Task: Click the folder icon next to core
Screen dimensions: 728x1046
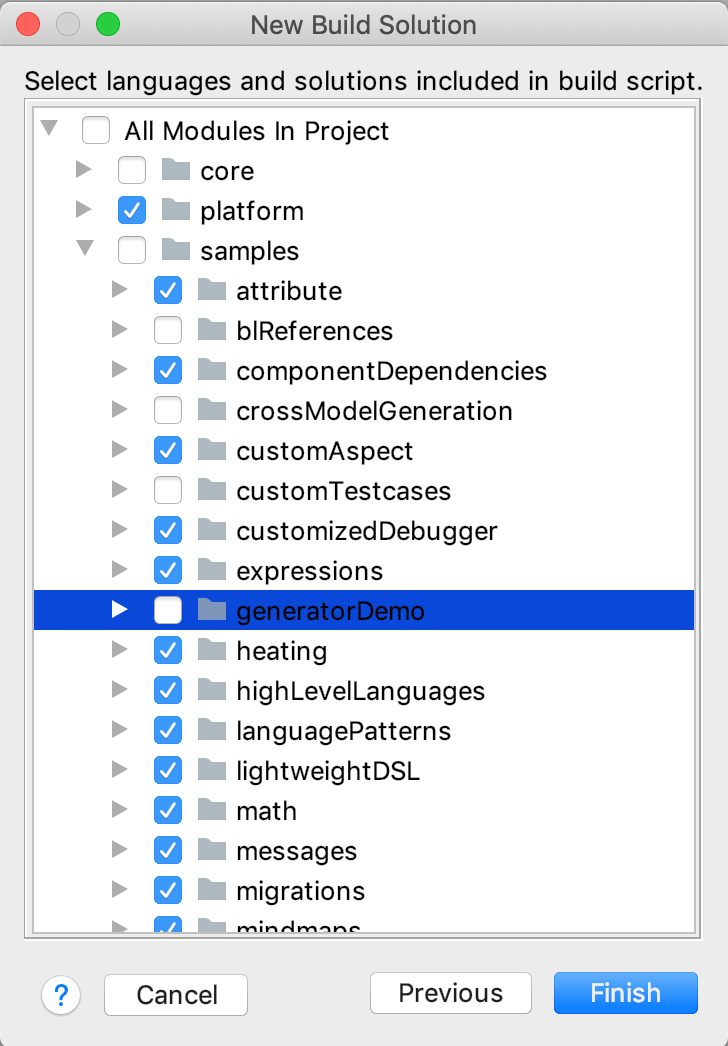Action: (176, 171)
